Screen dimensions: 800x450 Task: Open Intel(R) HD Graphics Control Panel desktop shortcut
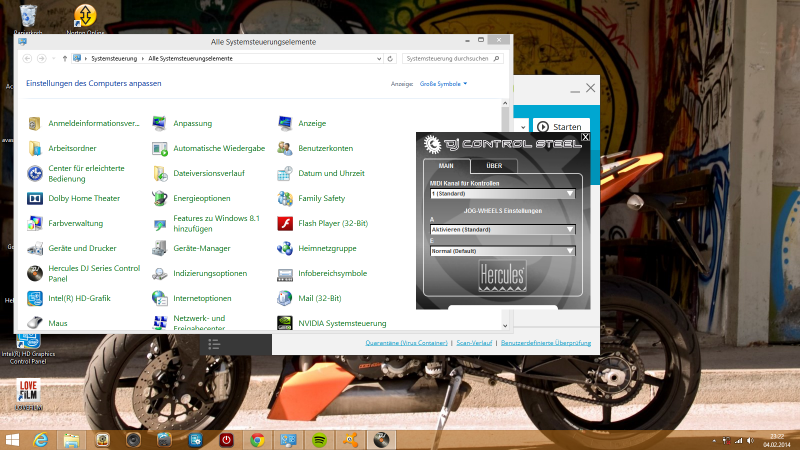[x=28, y=349]
